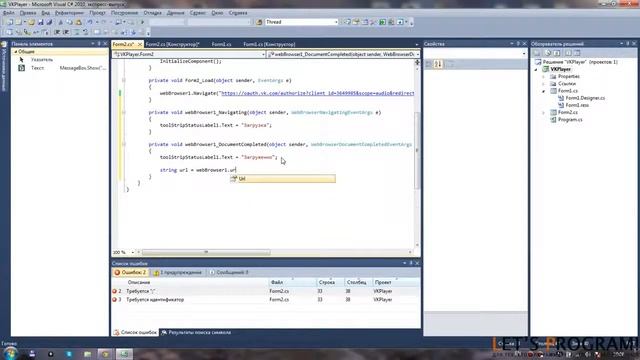
Task: Click the Categorized view icon in Properties panel
Action: click(x=429, y=64)
